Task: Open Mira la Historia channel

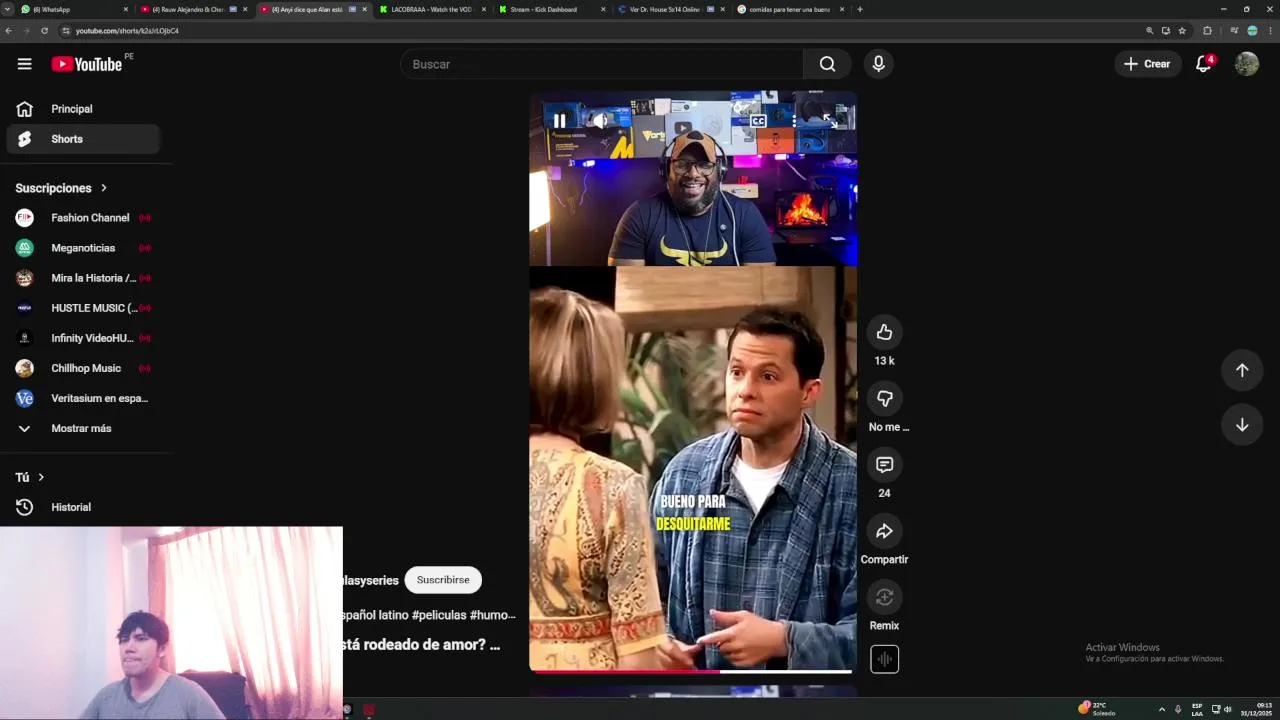Action: point(83,278)
